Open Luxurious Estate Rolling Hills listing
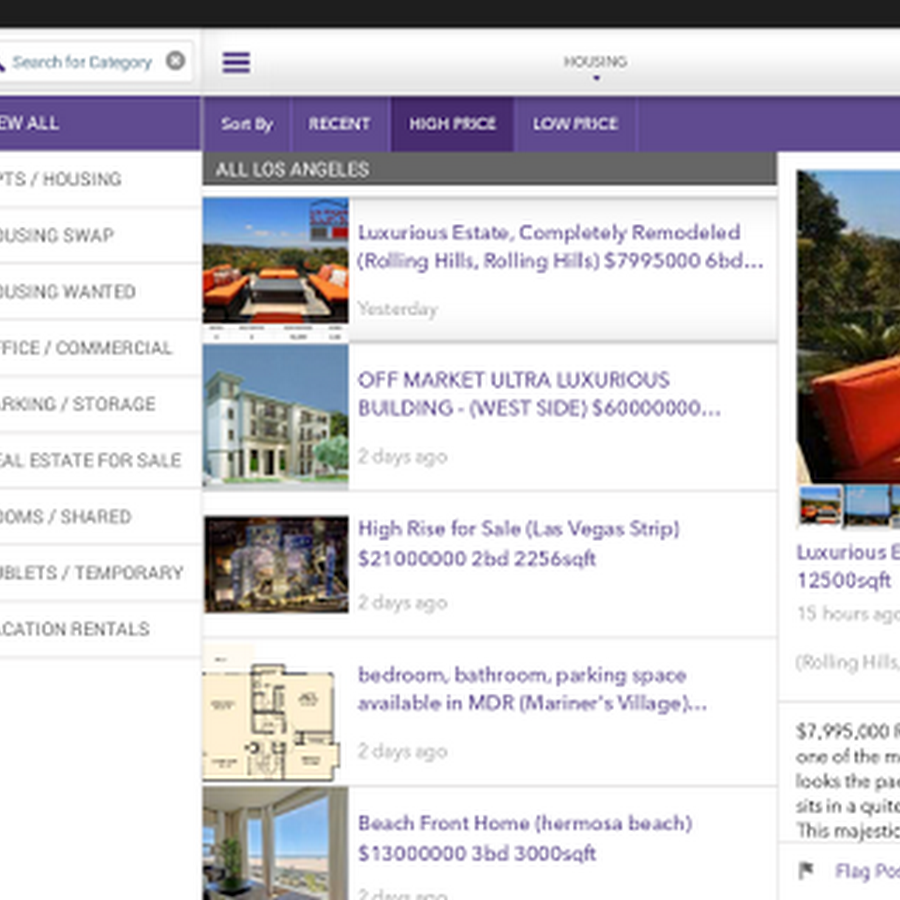 pyautogui.click(x=560, y=247)
